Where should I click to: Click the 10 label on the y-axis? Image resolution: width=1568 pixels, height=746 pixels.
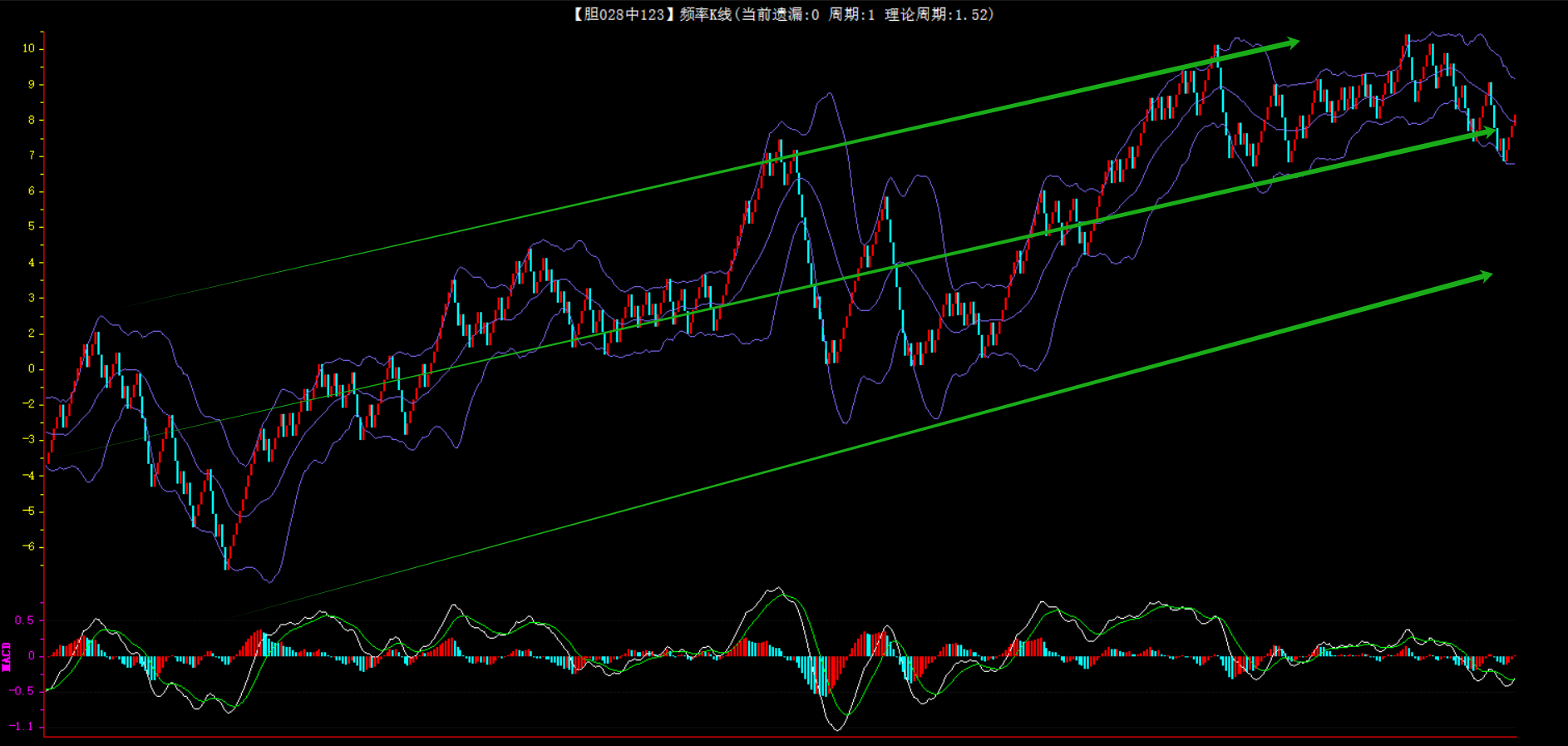29,48
